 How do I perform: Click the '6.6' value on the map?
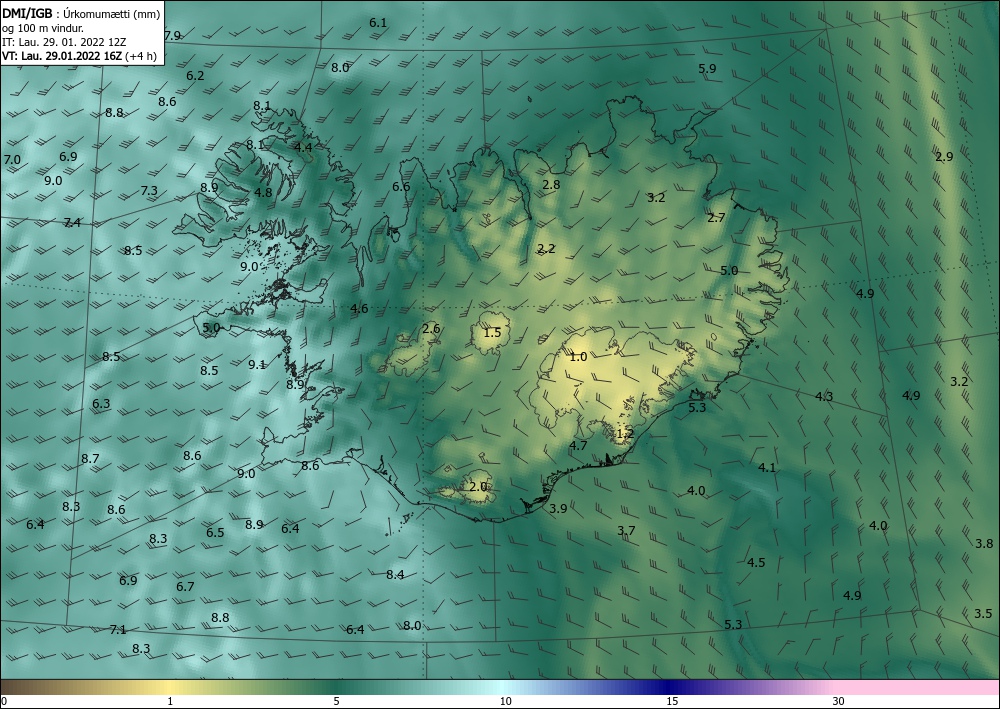click(401, 187)
